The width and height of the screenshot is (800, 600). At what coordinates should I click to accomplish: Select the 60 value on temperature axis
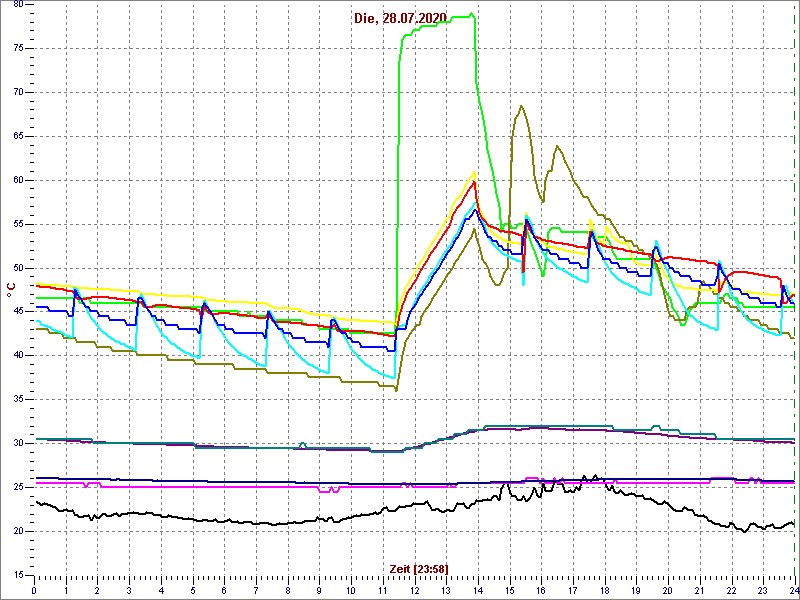tap(17, 180)
